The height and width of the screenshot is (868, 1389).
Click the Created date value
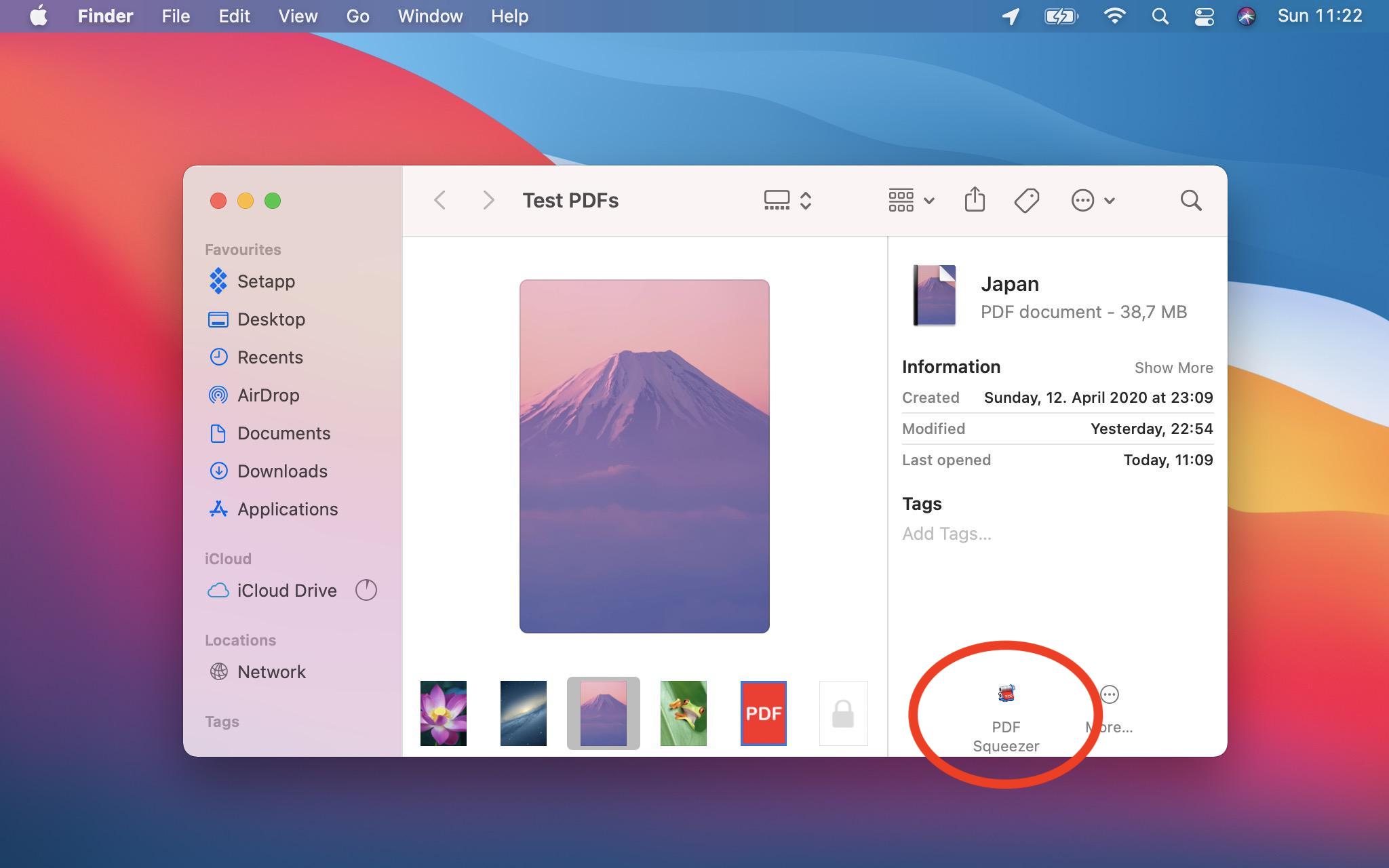click(x=1098, y=397)
